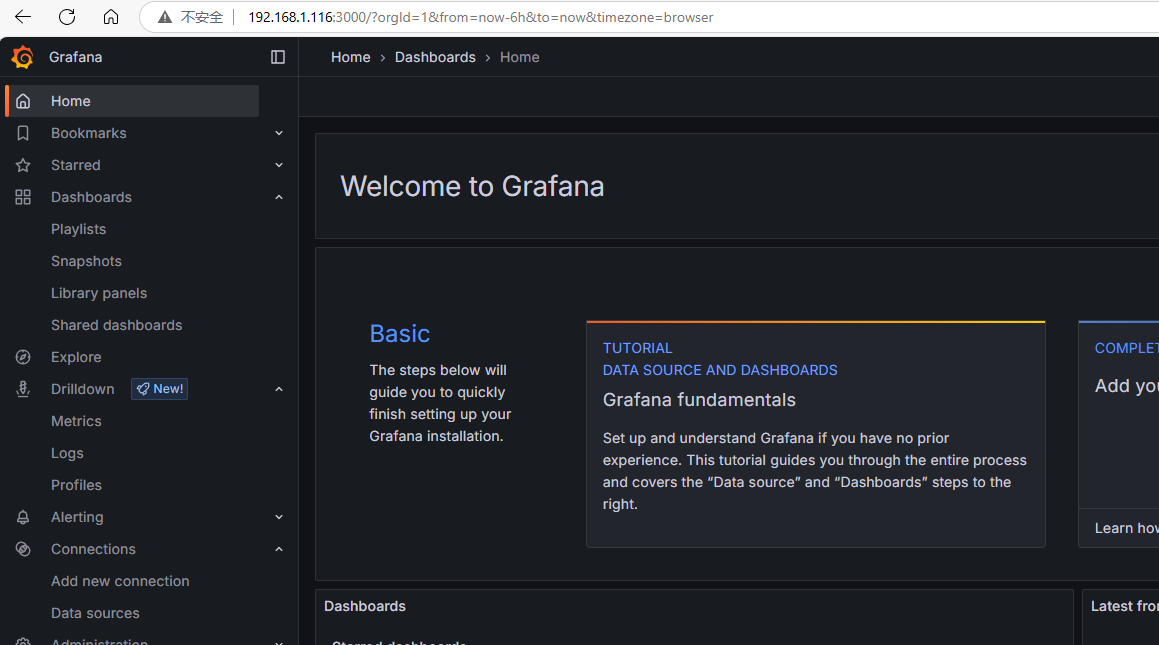Click the New! badge next to Drilldown
The image size is (1159, 645).
point(159,389)
